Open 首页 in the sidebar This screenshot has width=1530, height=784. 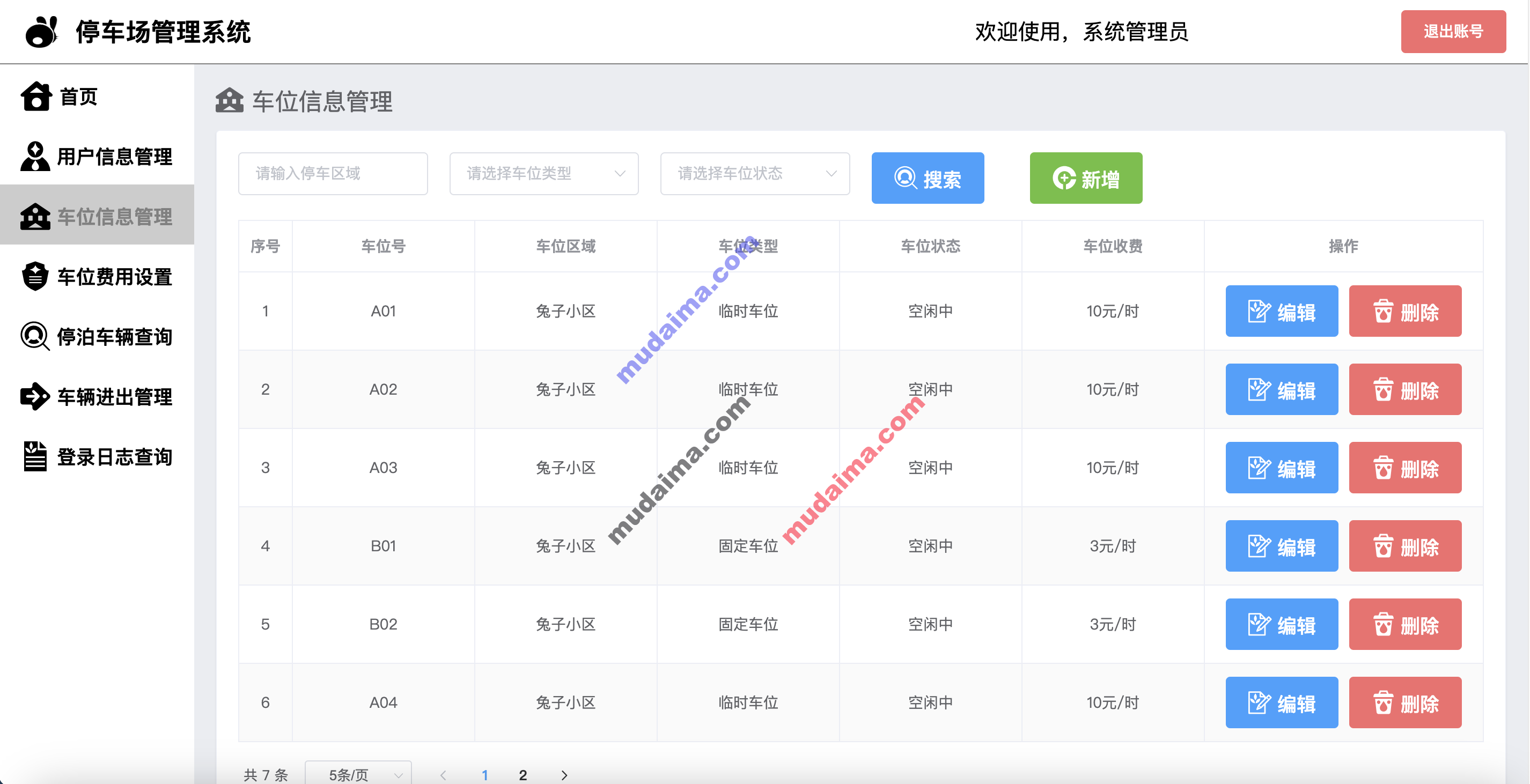pyautogui.click(x=97, y=96)
